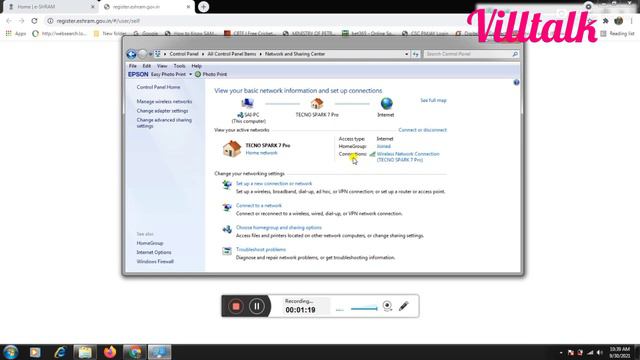Click Connect to a network link
This screenshot has height=360, width=640.
pyautogui.click(x=259, y=205)
